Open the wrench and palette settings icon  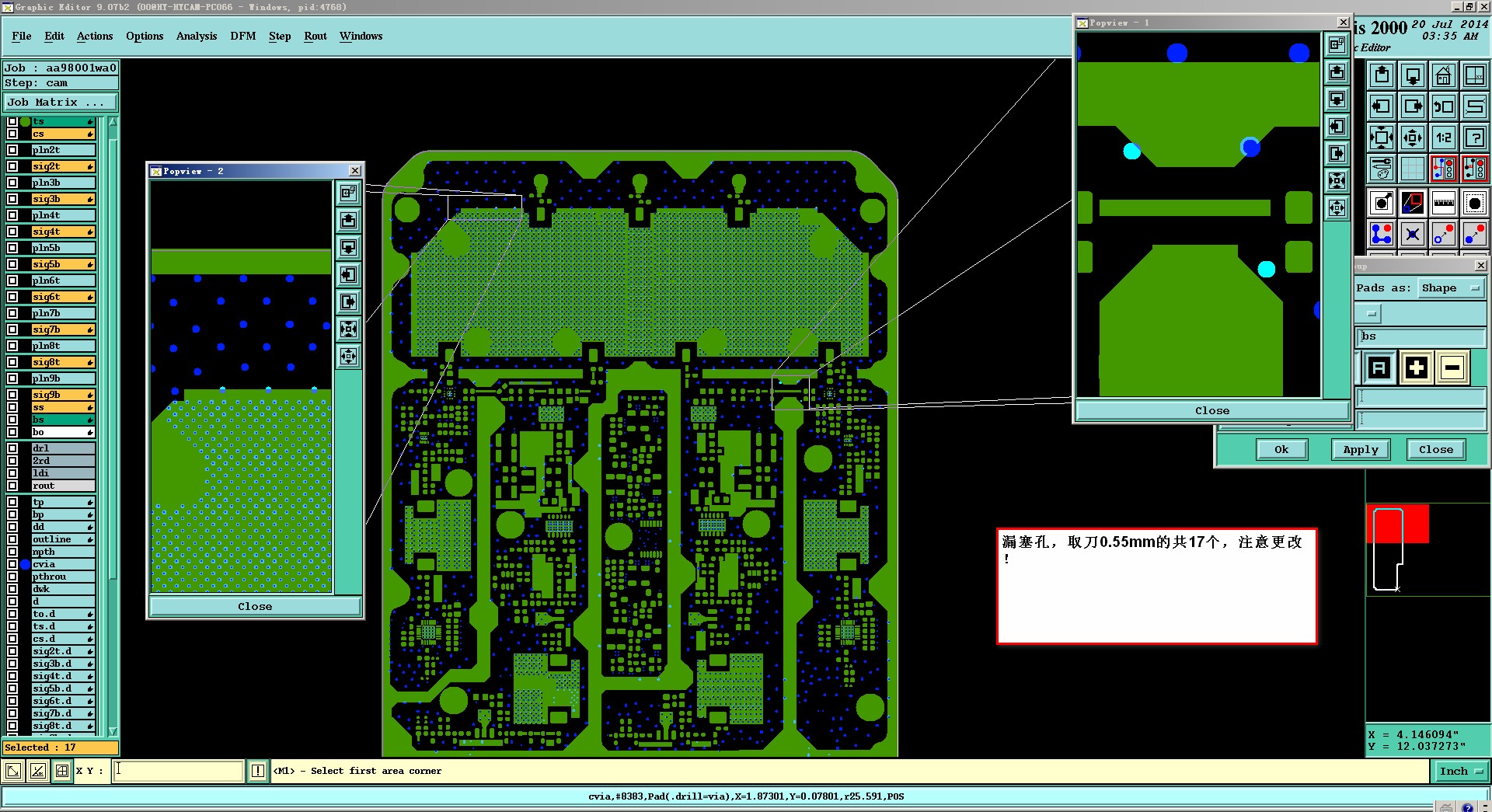pyautogui.click(x=1382, y=169)
